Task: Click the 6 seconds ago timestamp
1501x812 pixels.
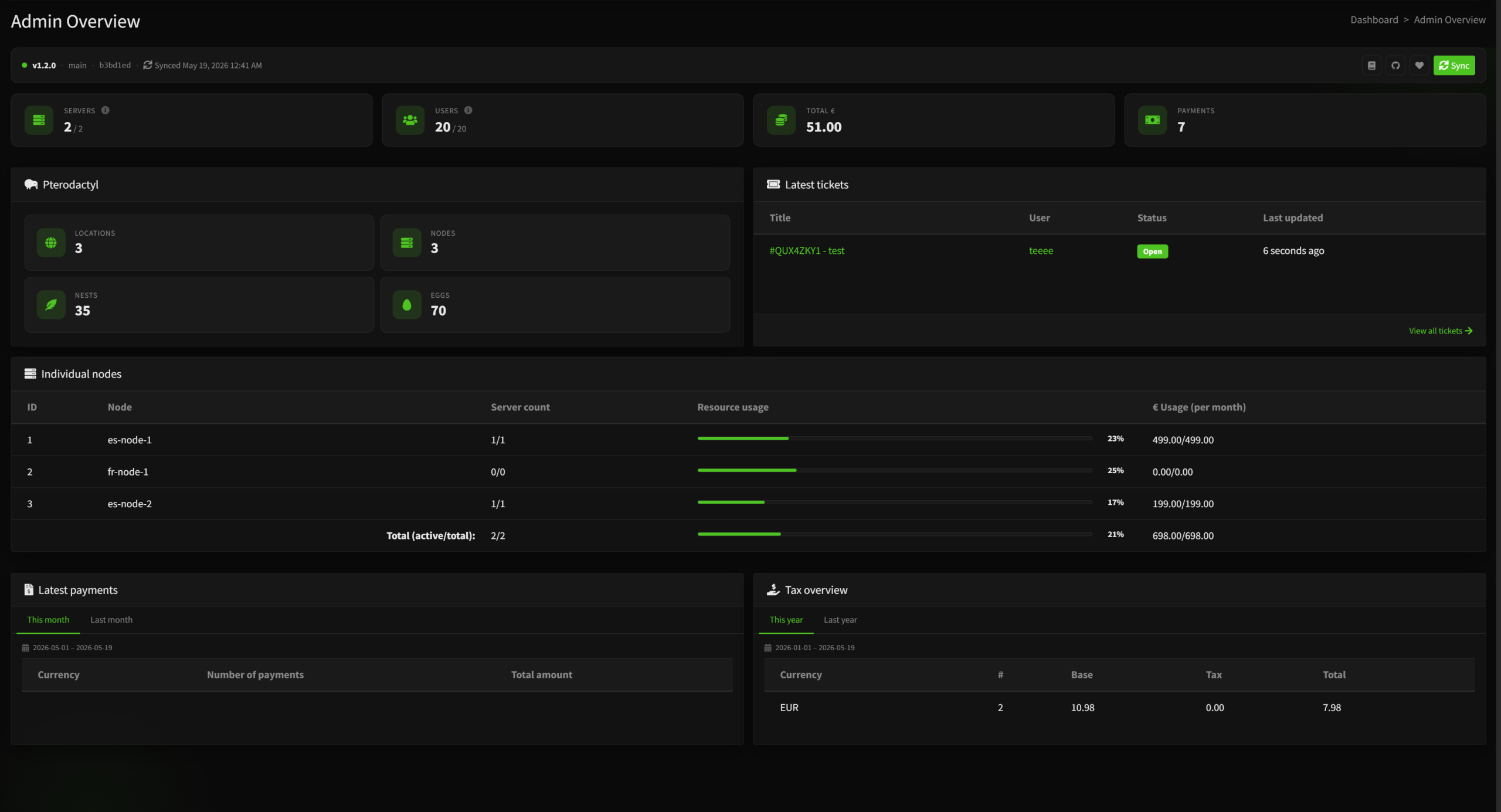Action: (1293, 251)
